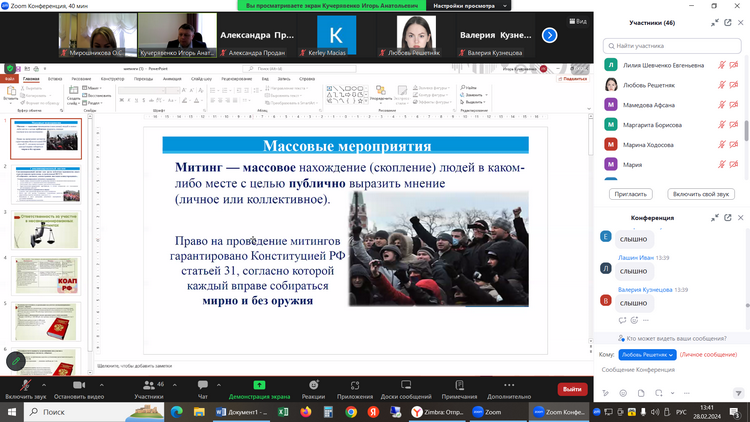Open the Чат chat icon

pos(203,385)
